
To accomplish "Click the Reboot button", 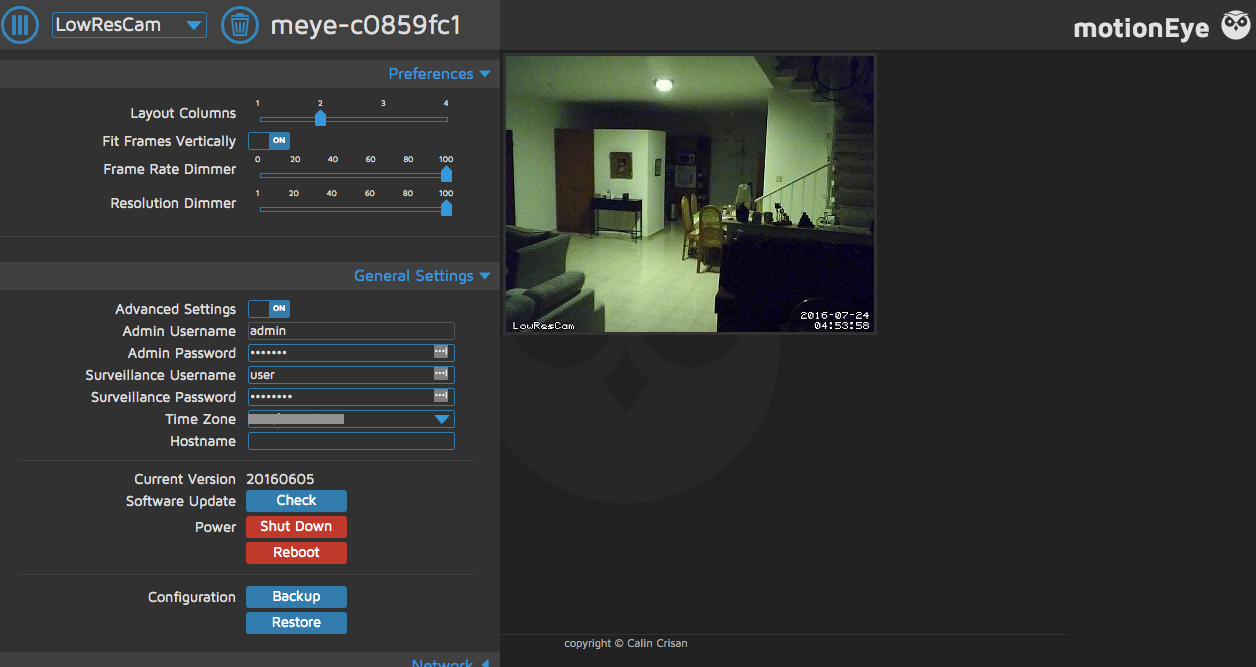I will (296, 553).
